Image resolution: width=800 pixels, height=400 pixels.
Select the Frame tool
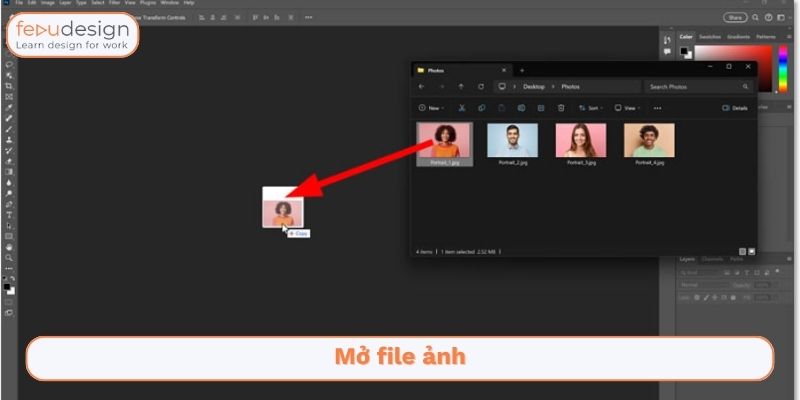click(9, 97)
